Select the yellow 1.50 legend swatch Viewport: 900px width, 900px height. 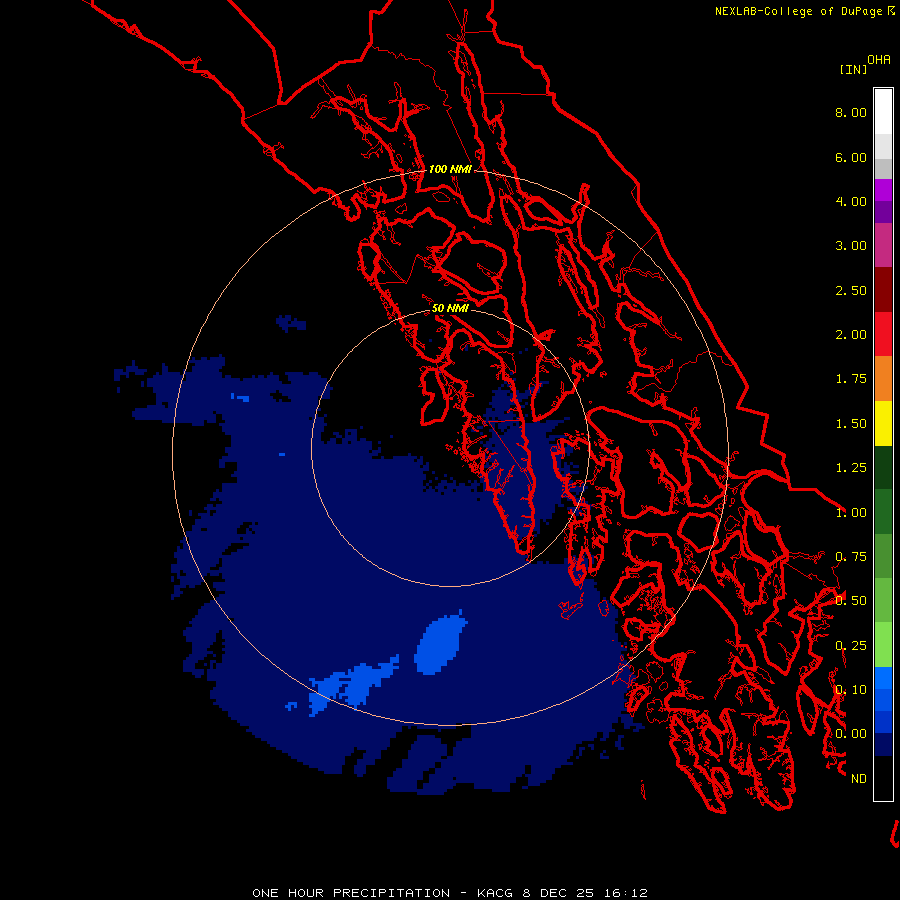pyautogui.click(x=883, y=423)
